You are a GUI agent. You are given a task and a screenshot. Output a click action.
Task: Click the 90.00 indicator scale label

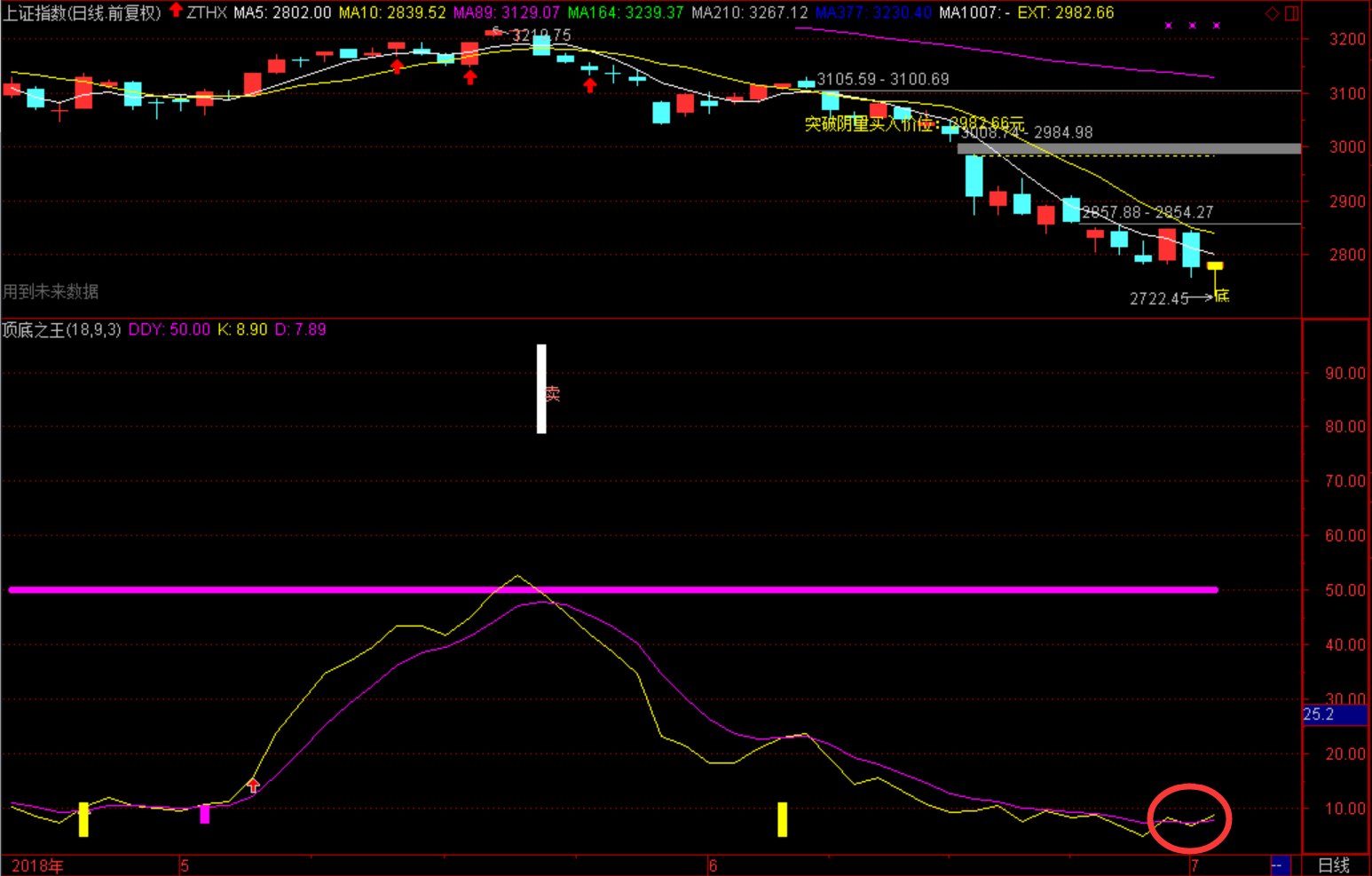click(1345, 374)
